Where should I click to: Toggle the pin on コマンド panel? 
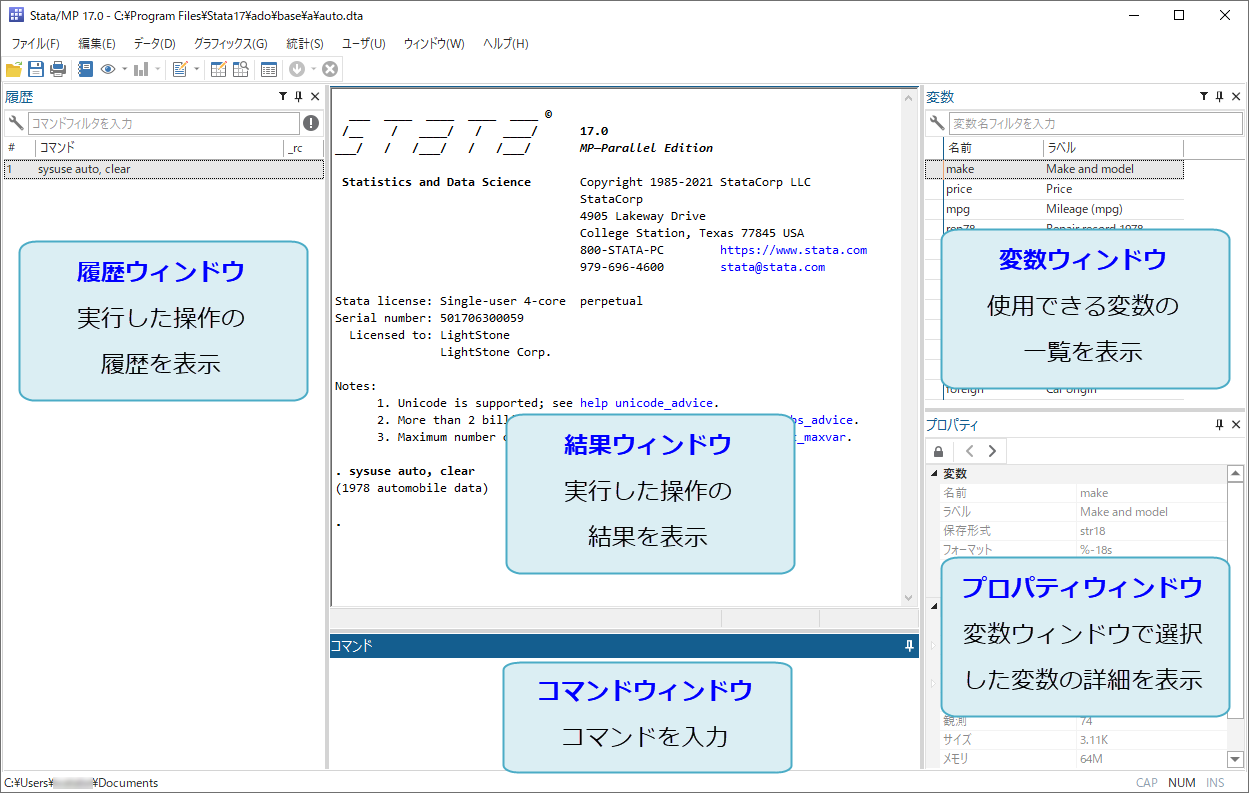(909, 647)
